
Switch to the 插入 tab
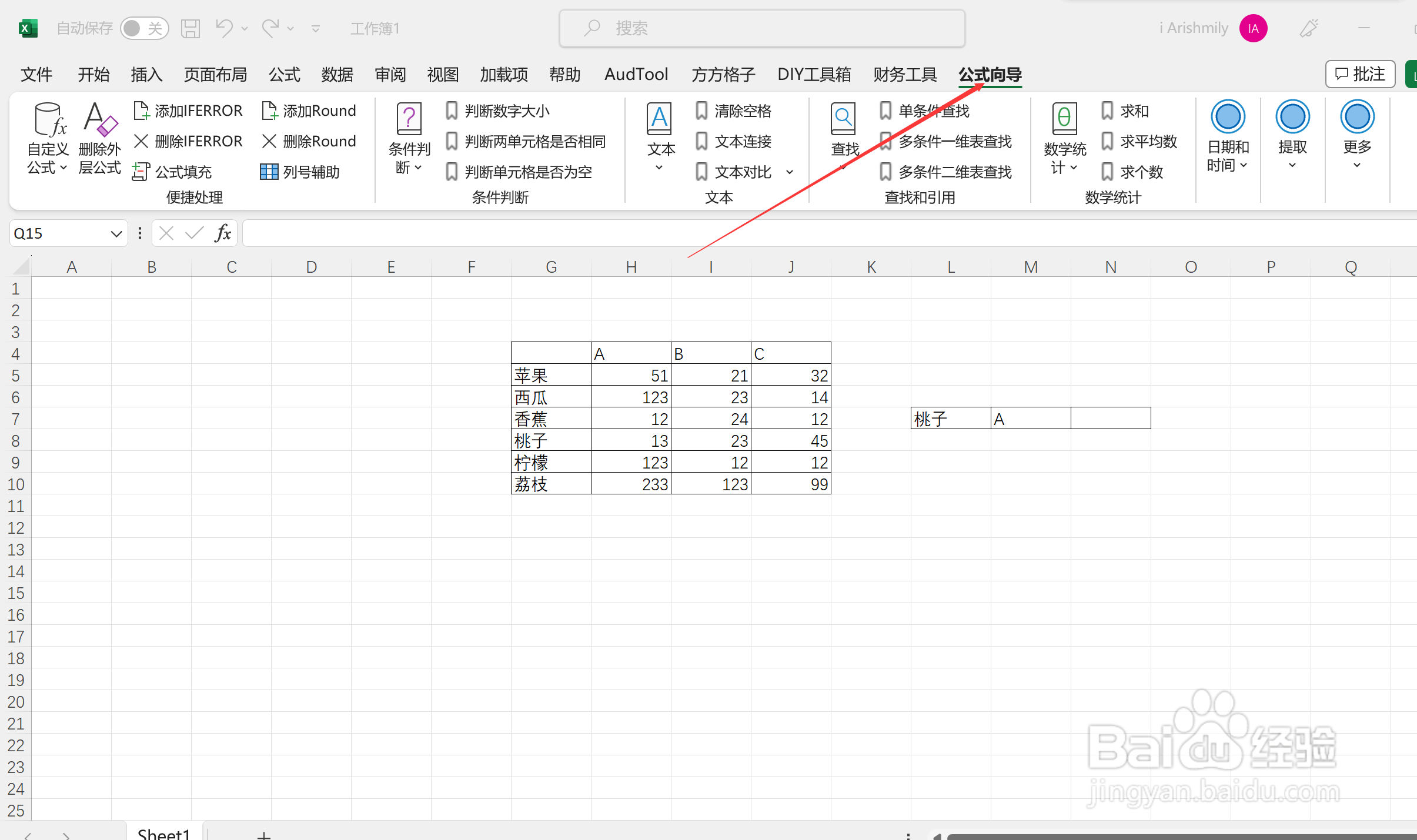point(146,75)
